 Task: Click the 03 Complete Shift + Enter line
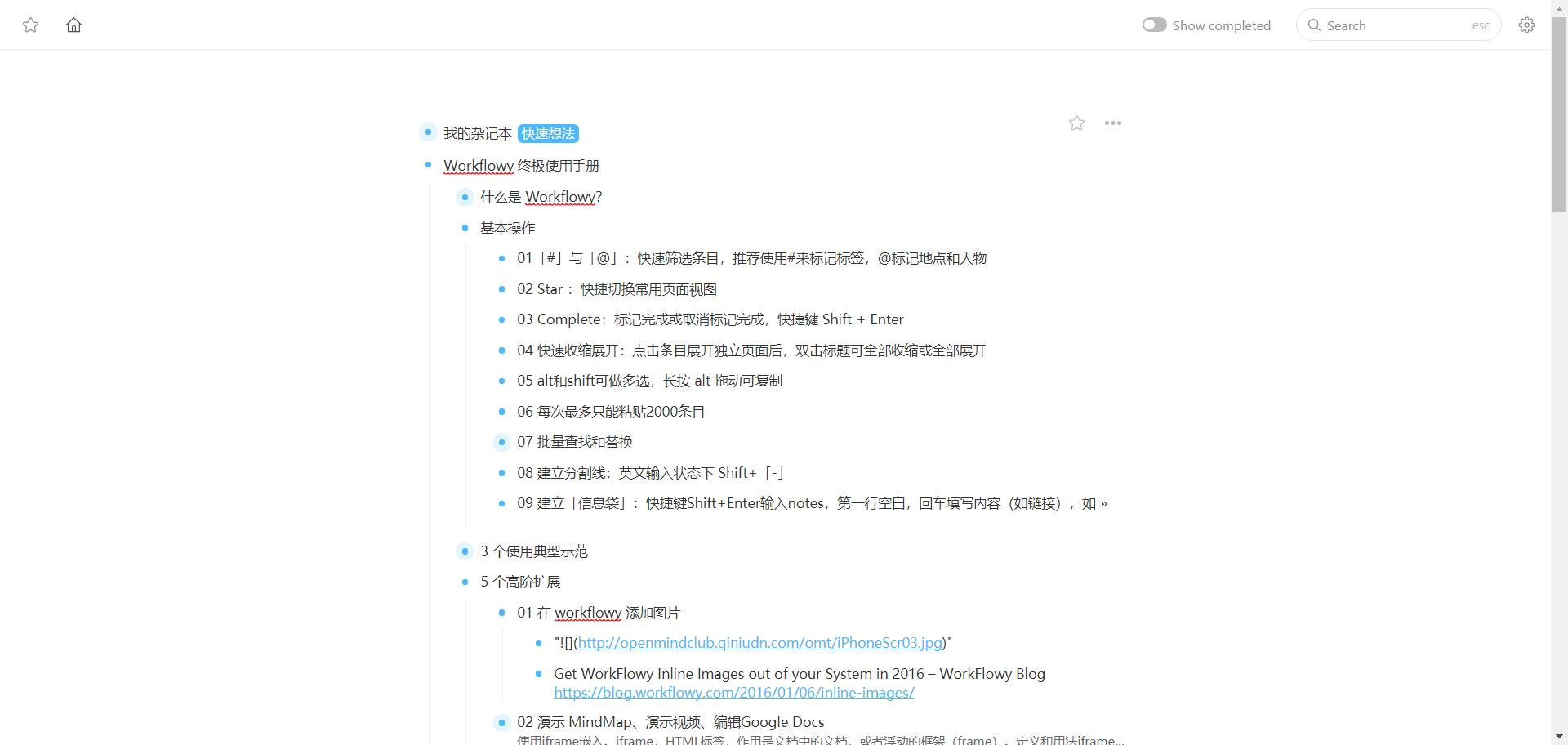tap(710, 319)
